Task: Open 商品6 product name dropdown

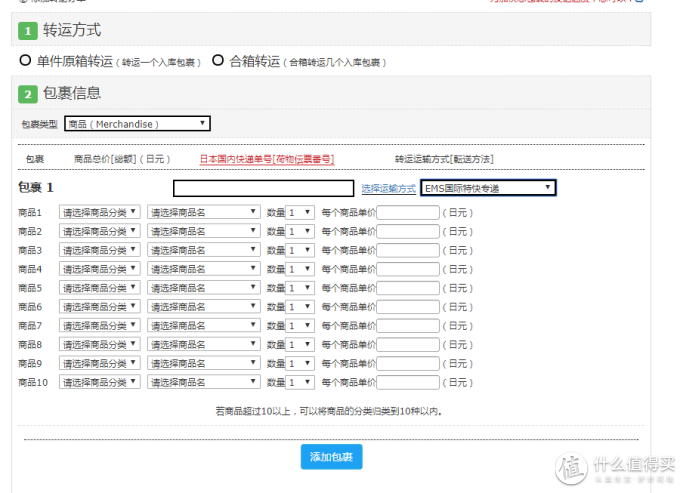Action: [x=204, y=307]
